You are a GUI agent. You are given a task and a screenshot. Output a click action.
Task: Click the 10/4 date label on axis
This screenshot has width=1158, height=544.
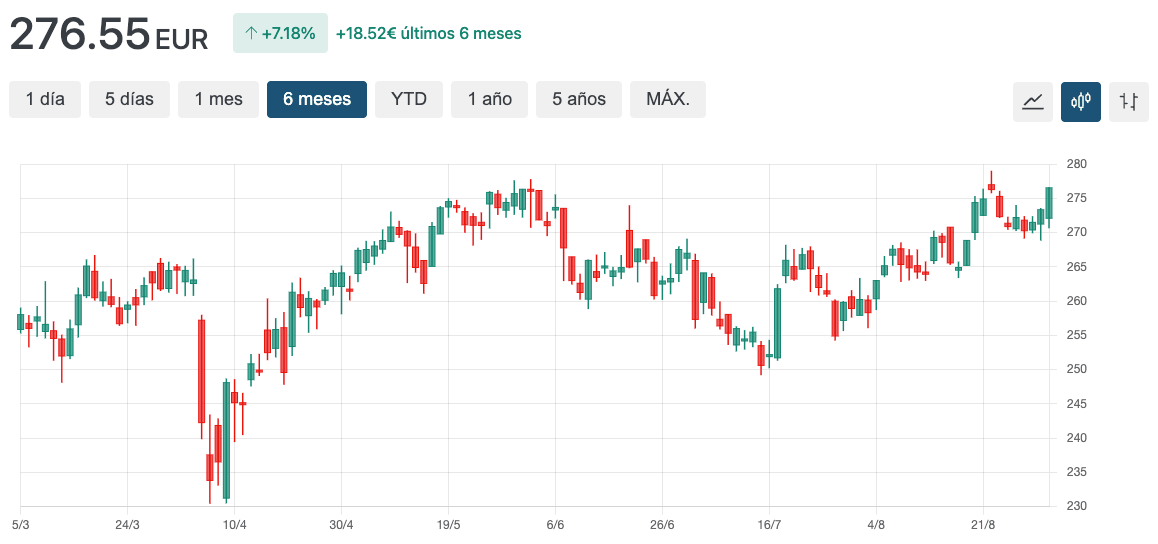click(x=234, y=525)
